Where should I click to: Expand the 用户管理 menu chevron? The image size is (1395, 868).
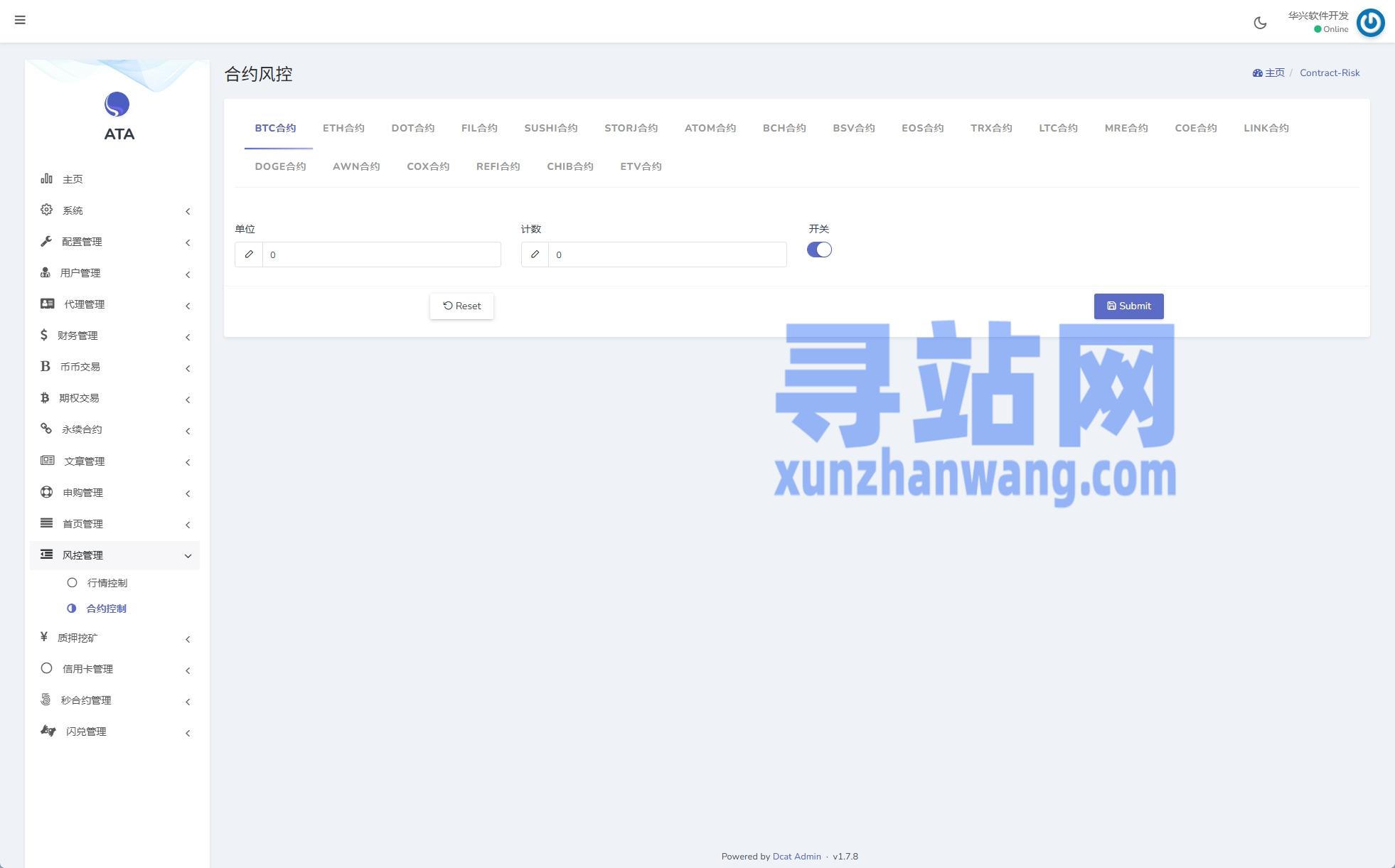188,274
